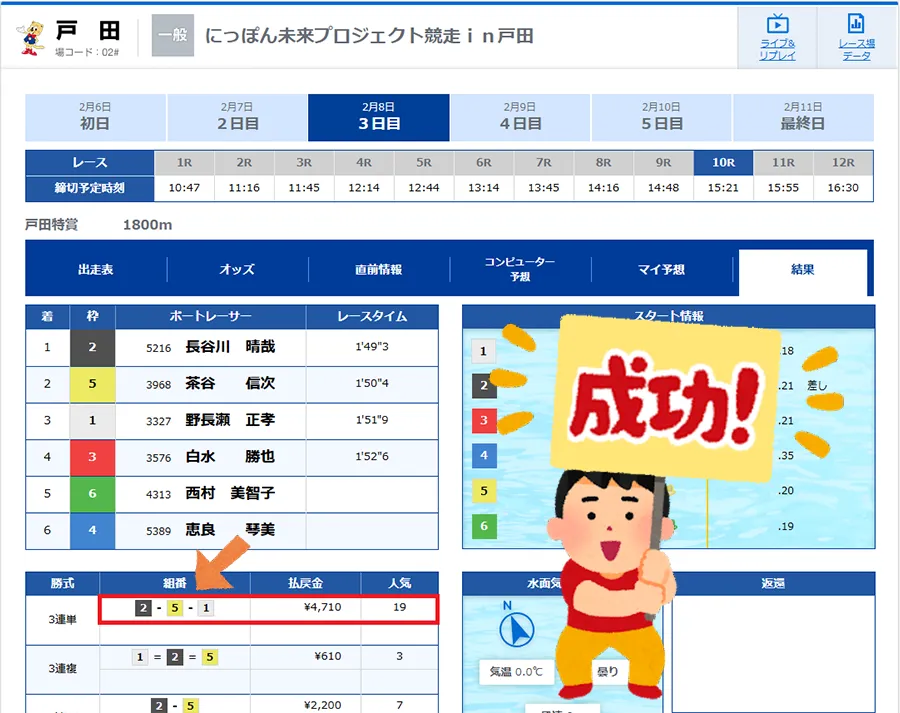Switch to race 1R
This screenshot has width=900, height=713.
pyautogui.click(x=184, y=162)
